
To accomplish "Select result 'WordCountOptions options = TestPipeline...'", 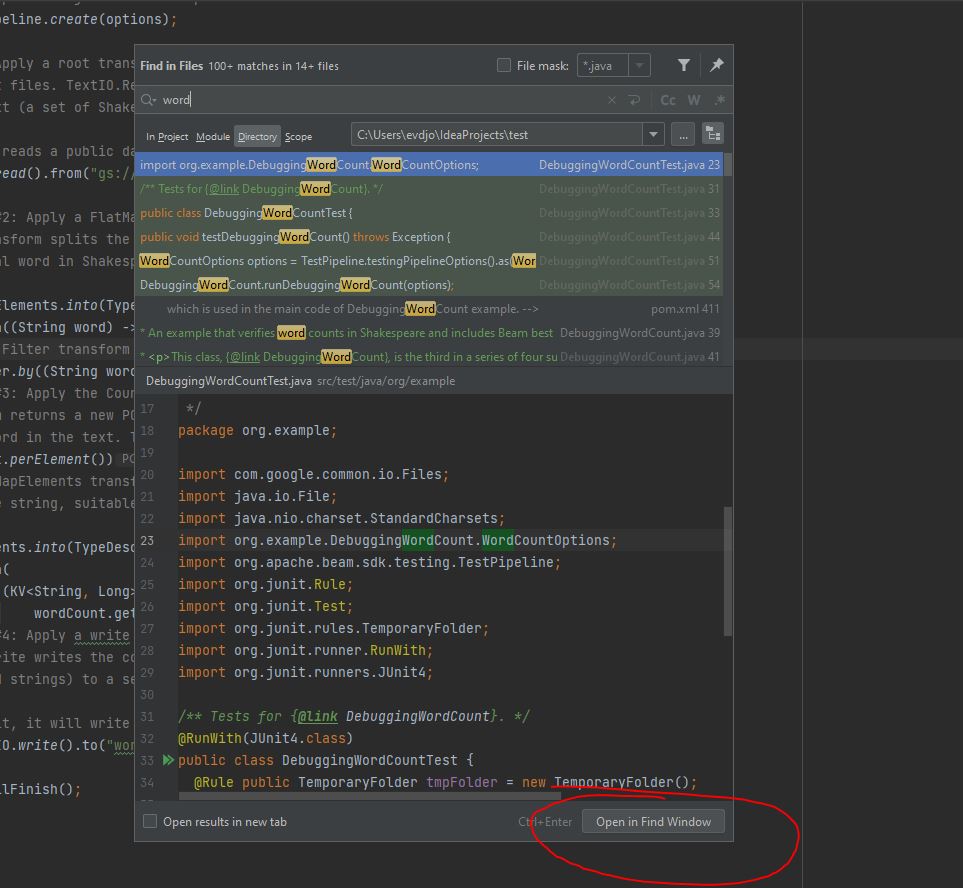I will [x=429, y=260].
